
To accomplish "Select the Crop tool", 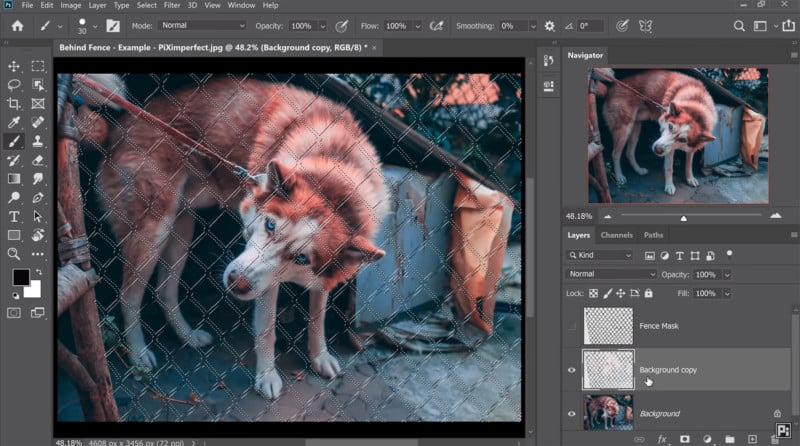I will point(14,104).
